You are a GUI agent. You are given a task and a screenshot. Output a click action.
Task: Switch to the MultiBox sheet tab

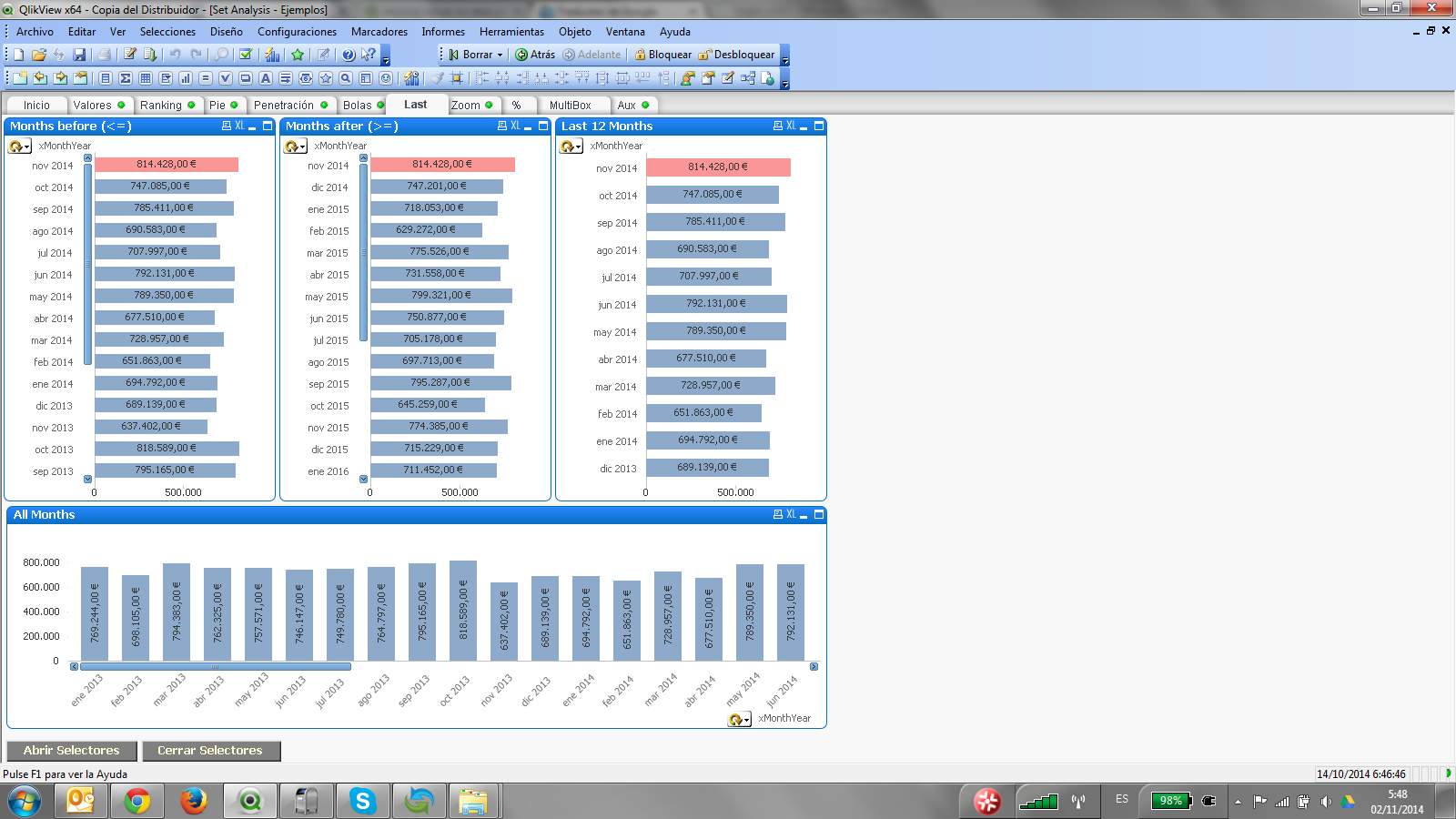pos(571,105)
